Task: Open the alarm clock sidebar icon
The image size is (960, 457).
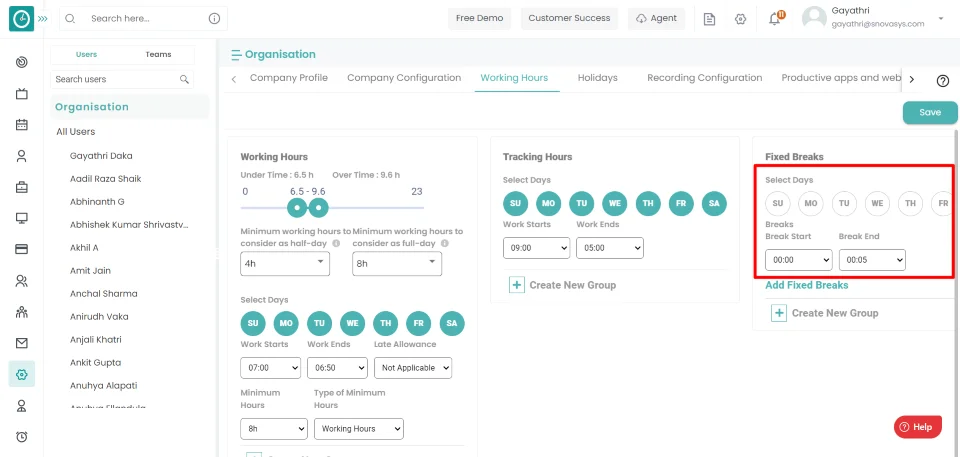Action: tap(21, 436)
